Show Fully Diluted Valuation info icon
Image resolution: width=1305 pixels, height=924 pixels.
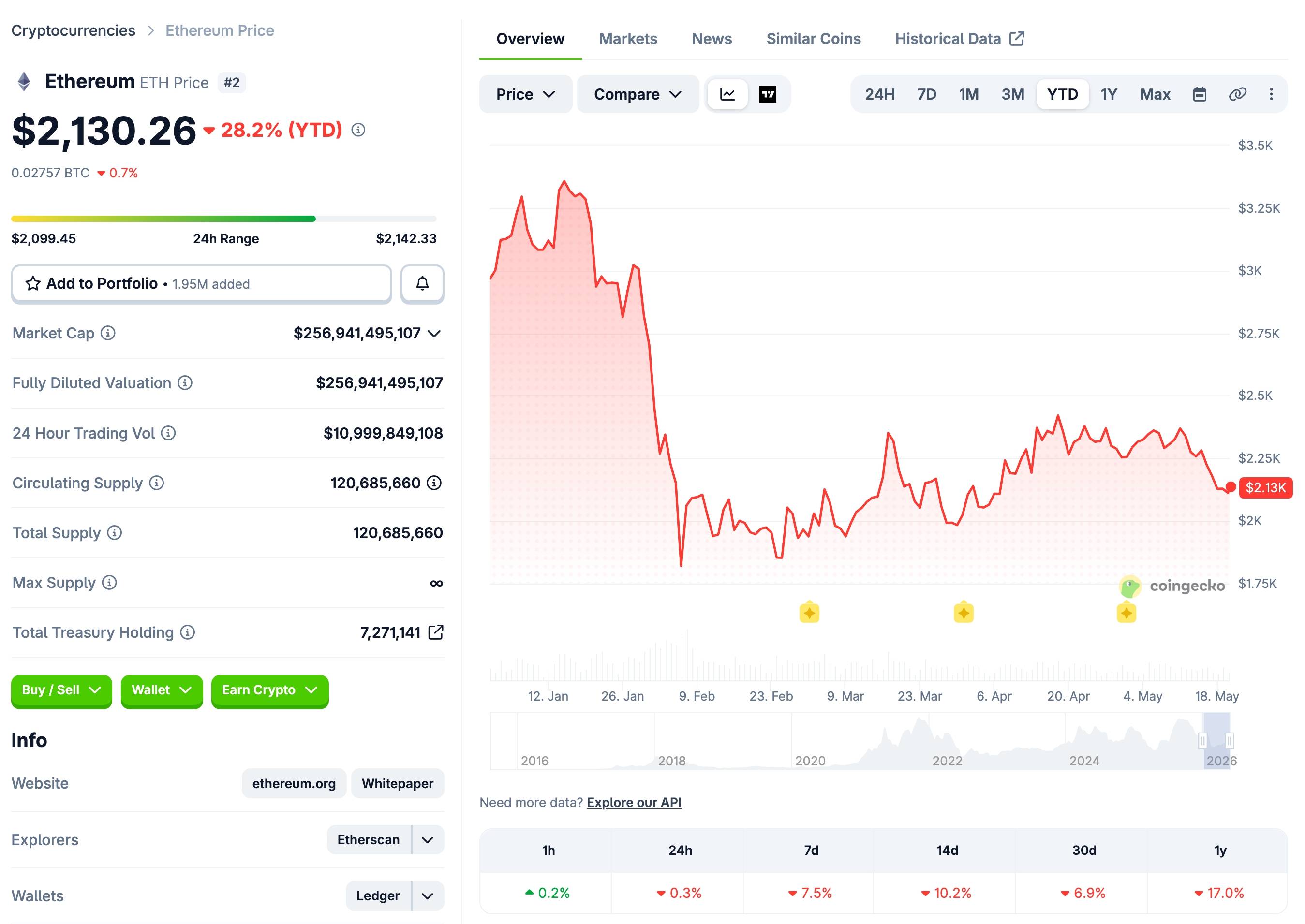pos(185,383)
